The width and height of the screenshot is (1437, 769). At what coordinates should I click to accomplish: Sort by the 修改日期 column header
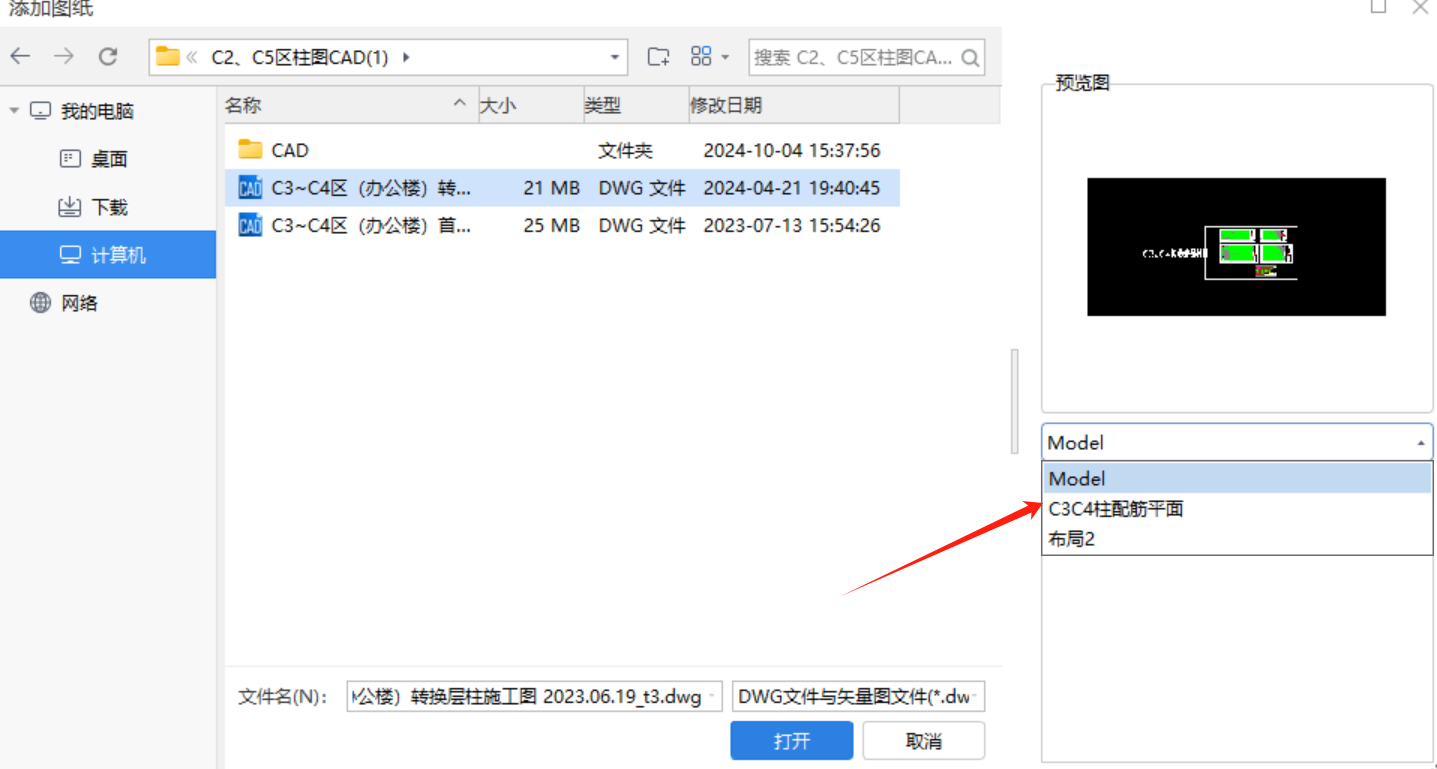click(793, 105)
